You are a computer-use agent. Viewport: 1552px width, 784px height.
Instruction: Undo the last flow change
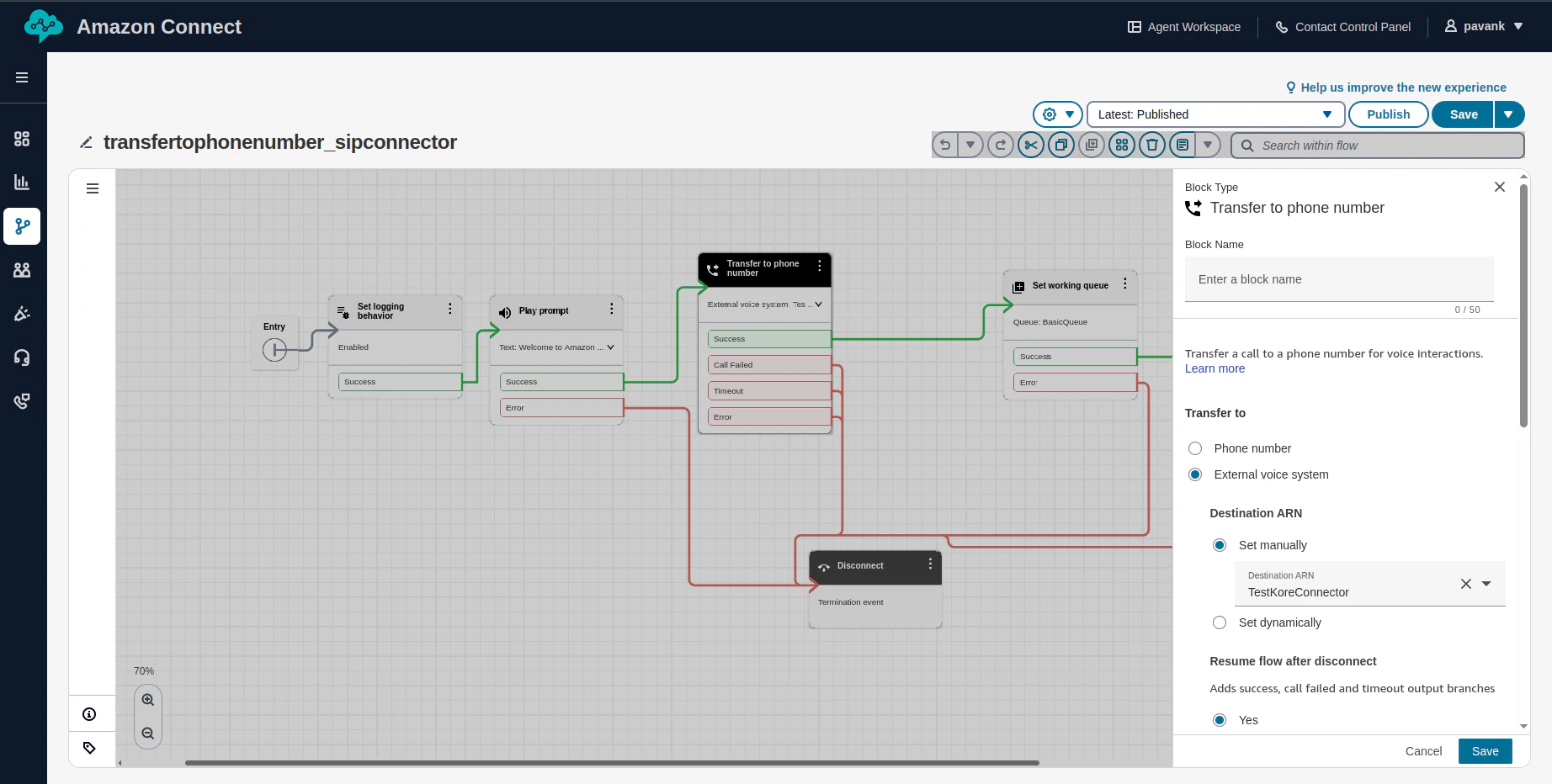click(x=943, y=144)
